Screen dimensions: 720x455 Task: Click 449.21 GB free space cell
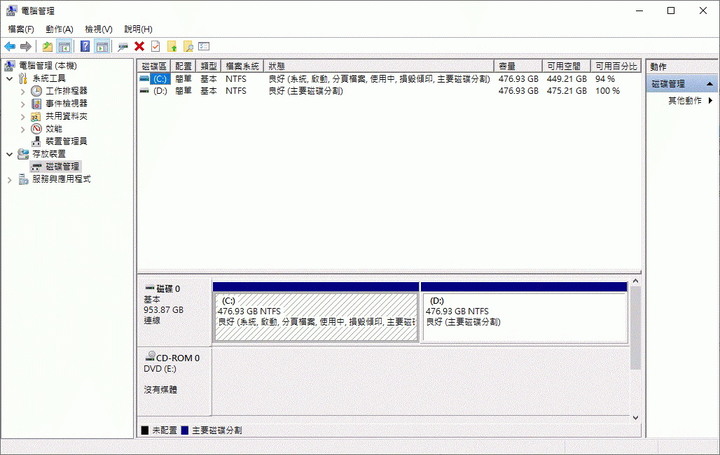[567, 79]
